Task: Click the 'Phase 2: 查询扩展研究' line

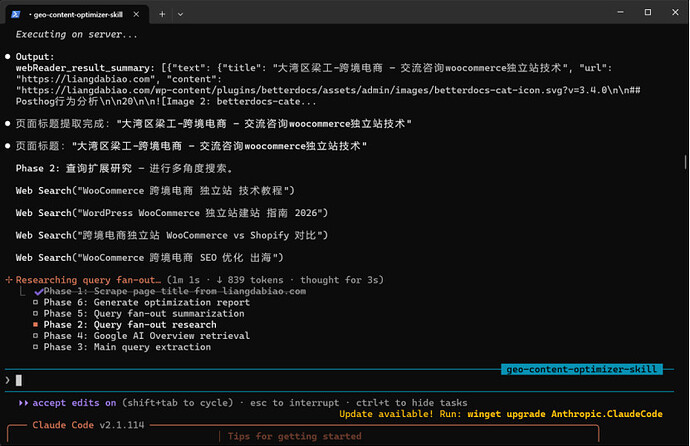Action: pyautogui.click(x=124, y=168)
